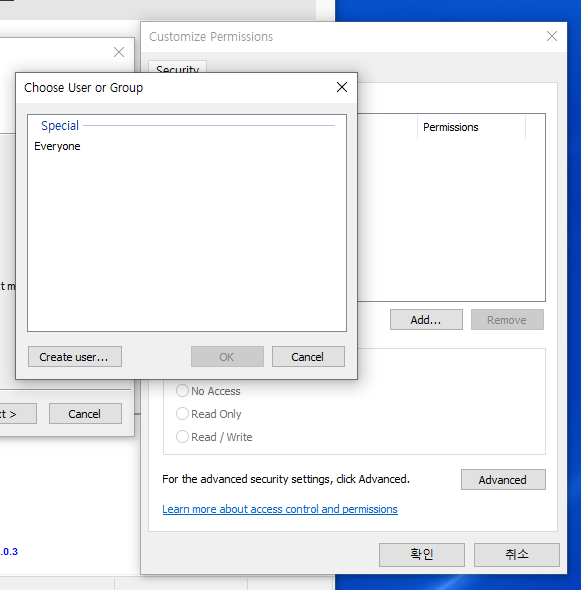This screenshot has width=581, height=590.
Task: Open Advanced security settings
Action: pyautogui.click(x=503, y=480)
